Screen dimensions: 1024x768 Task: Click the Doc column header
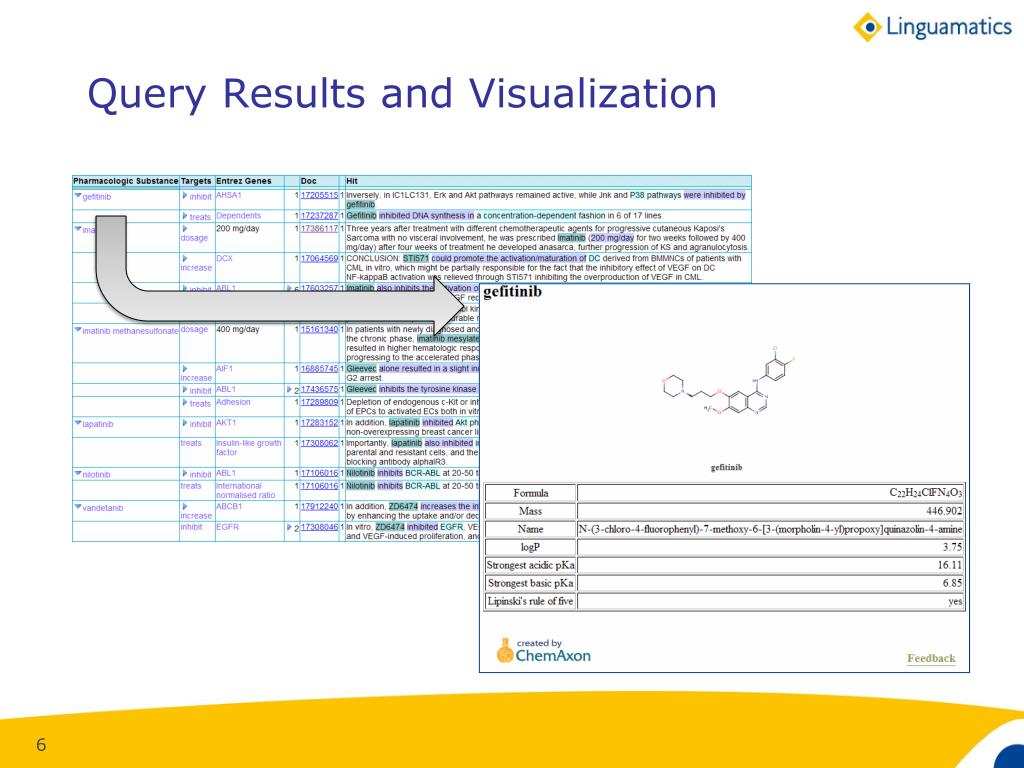[x=308, y=181]
